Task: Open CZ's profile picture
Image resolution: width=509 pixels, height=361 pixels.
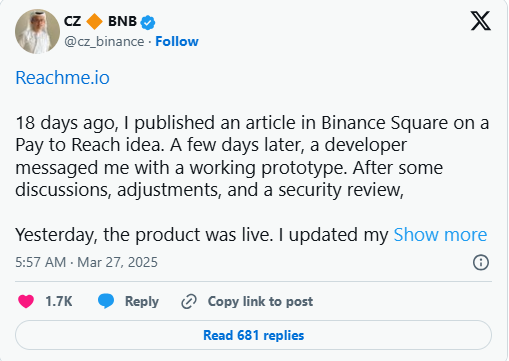Action: click(37, 31)
